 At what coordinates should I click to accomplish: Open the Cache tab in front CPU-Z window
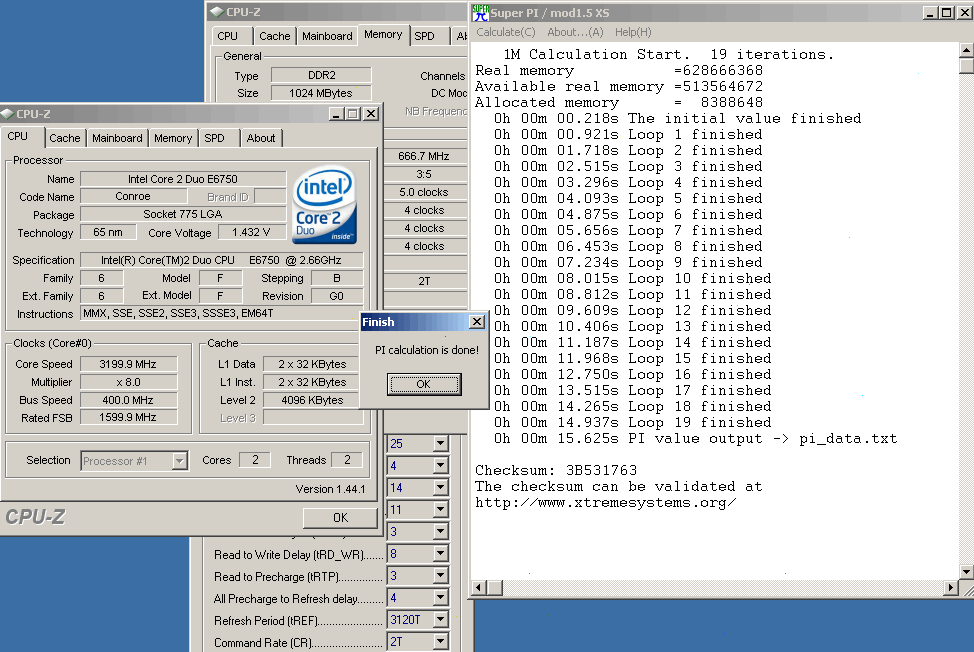(x=65, y=138)
